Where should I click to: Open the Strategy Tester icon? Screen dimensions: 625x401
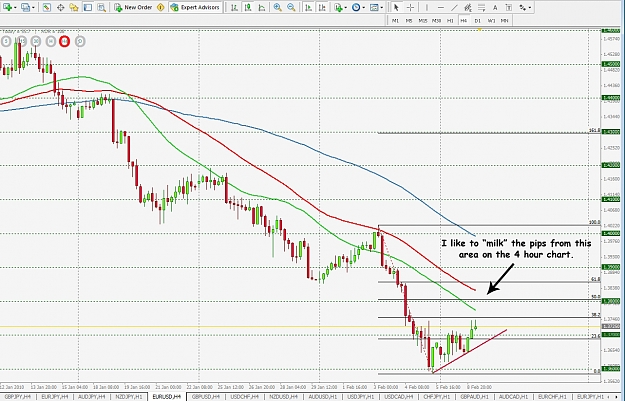click(101, 7)
